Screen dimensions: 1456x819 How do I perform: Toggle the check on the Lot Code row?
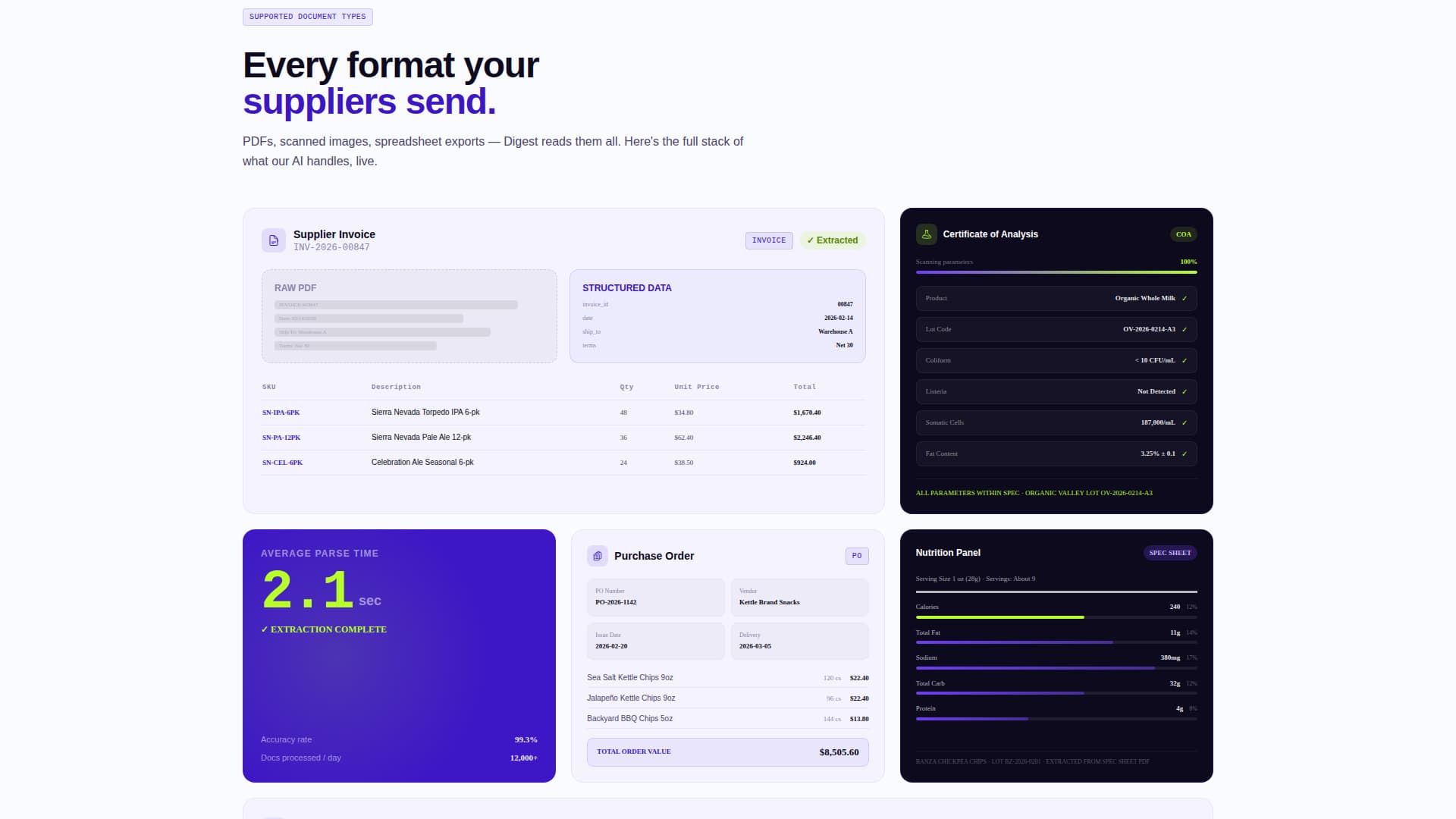point(1185,329)
